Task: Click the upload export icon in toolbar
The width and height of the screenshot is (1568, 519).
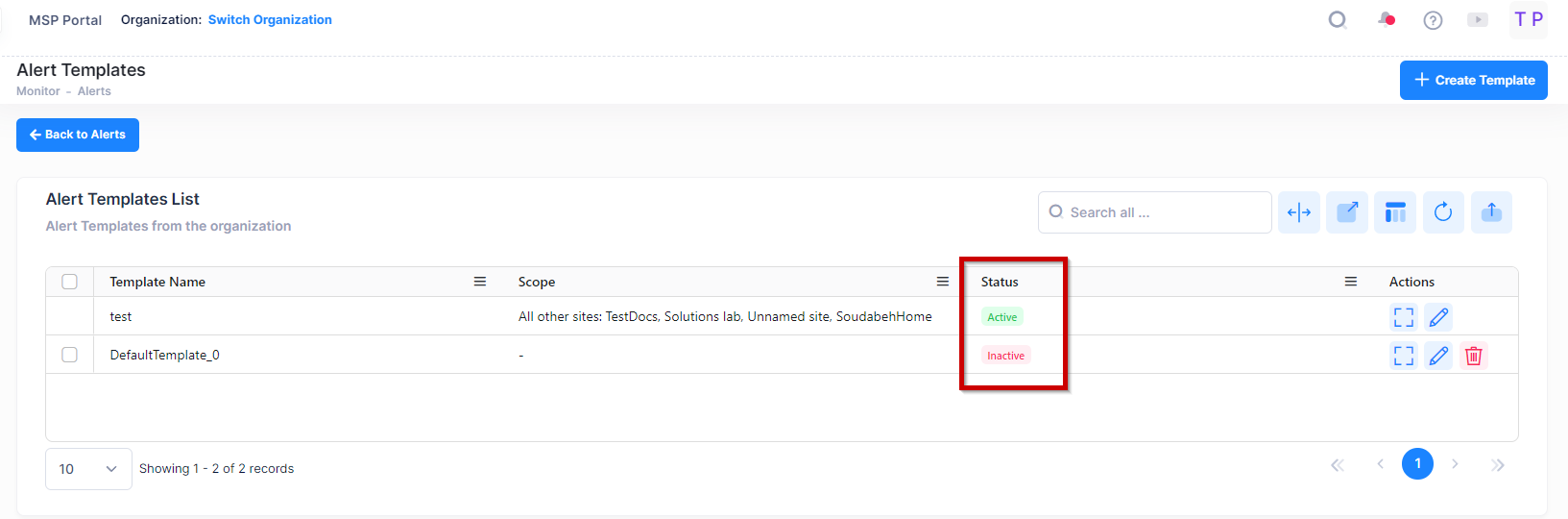Action: [1491, 212]
